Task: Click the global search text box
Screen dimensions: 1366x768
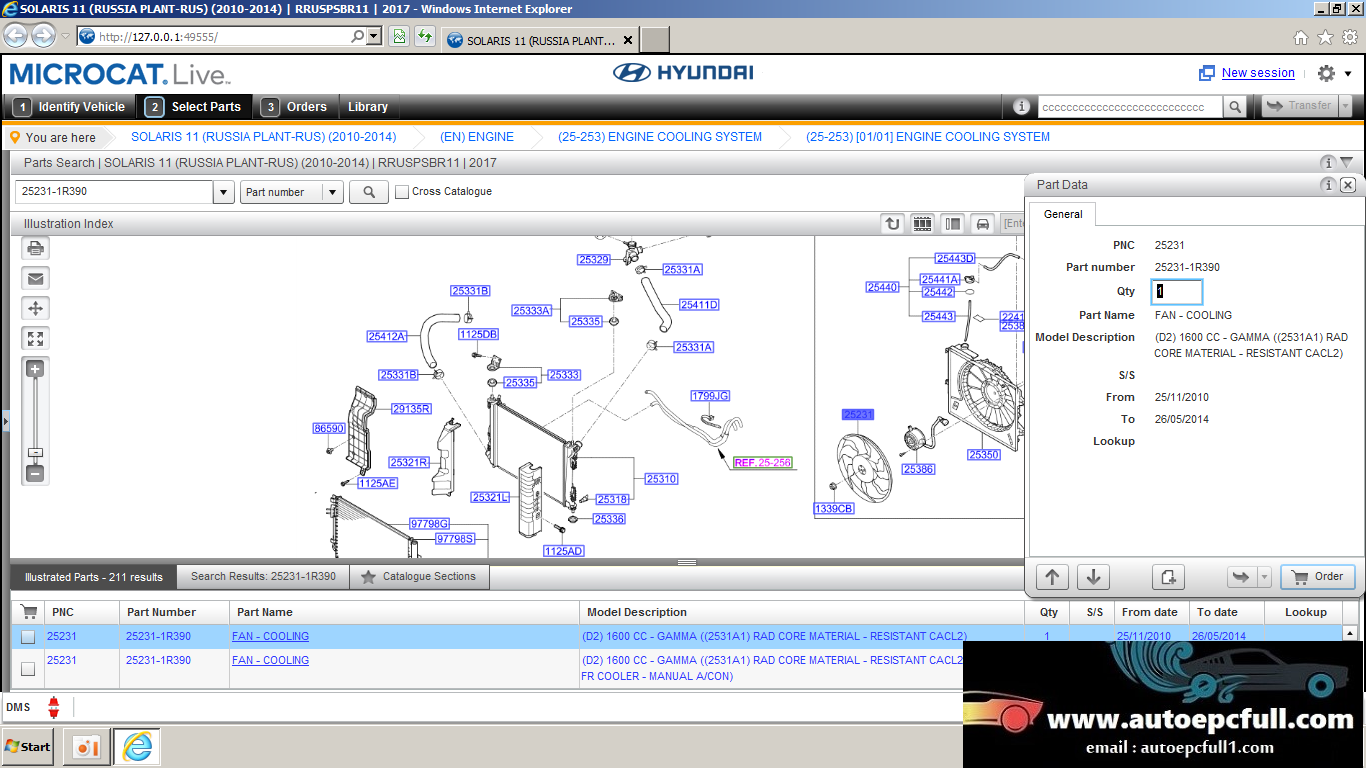Action: pyautogui.click(x=1130, y=106)
